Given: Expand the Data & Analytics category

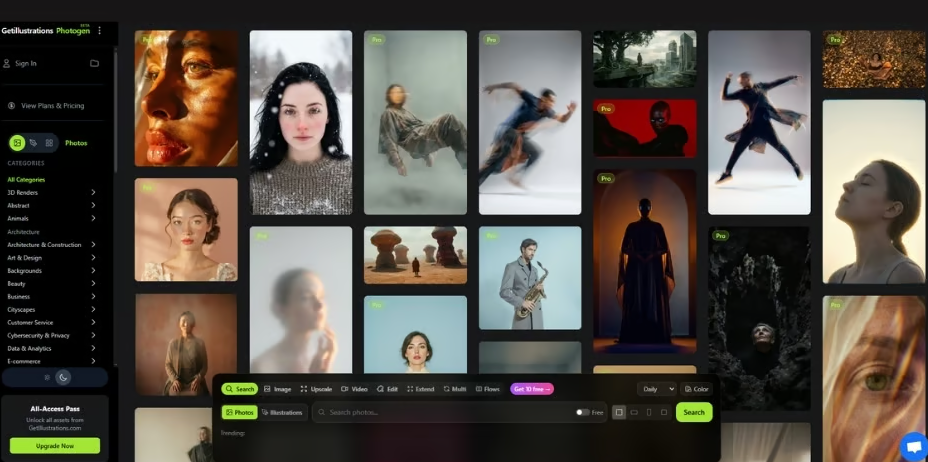Looking at the screenshot, I should point(94,348).
